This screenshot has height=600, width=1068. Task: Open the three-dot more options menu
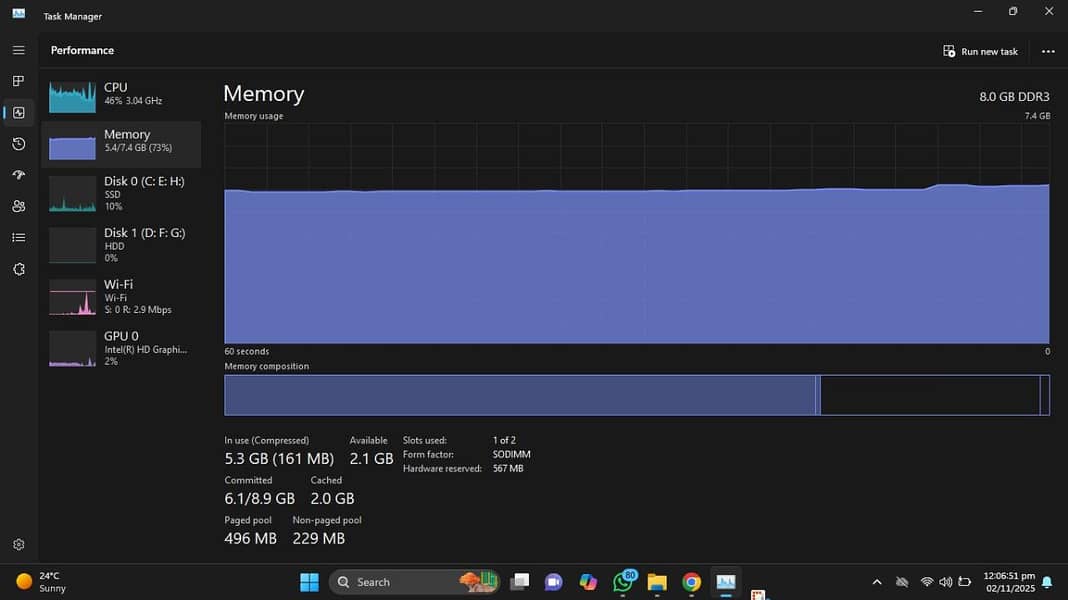click(1047, 51)
